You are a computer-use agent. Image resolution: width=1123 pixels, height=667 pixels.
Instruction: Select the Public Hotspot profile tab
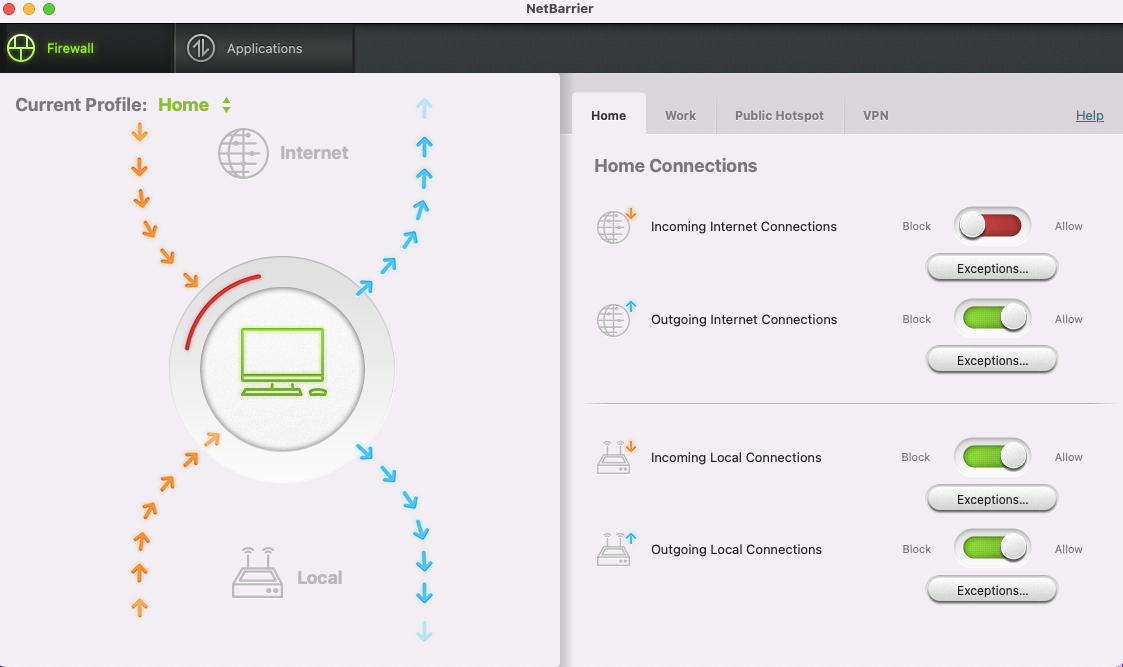pyautogui.click(x=779, y=115)
